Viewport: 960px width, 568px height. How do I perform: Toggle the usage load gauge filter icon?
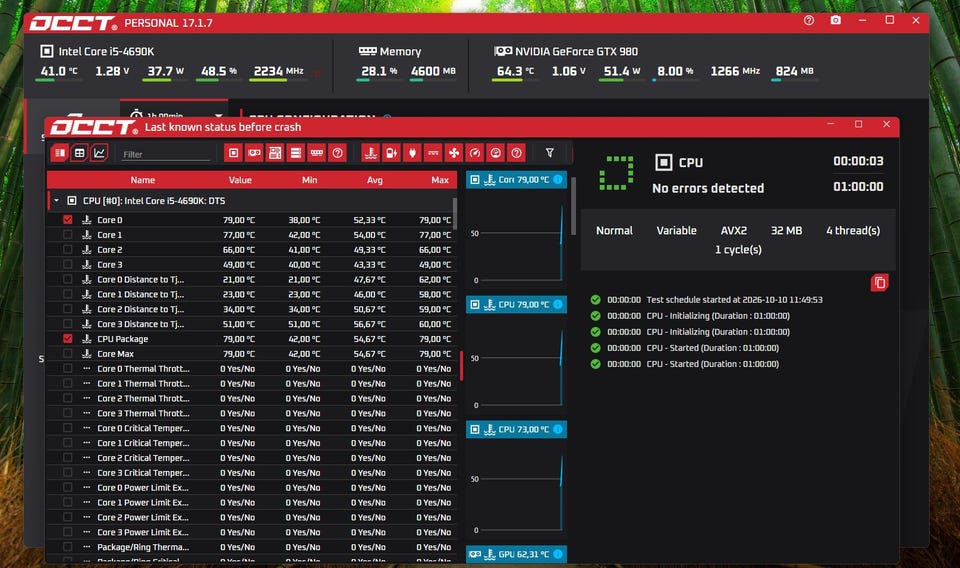(495, 153)
